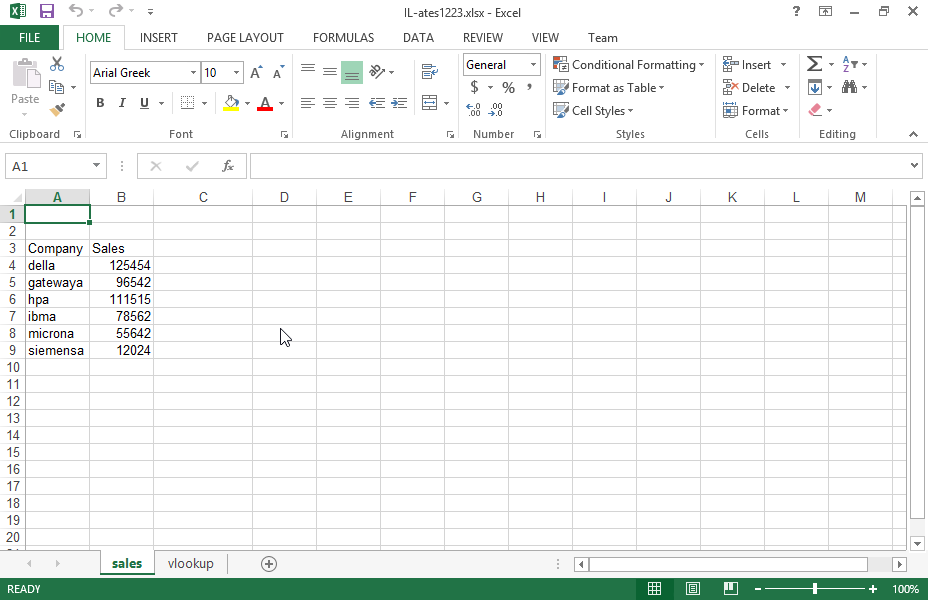Open the font size dropdown

(x=236, y=73)
